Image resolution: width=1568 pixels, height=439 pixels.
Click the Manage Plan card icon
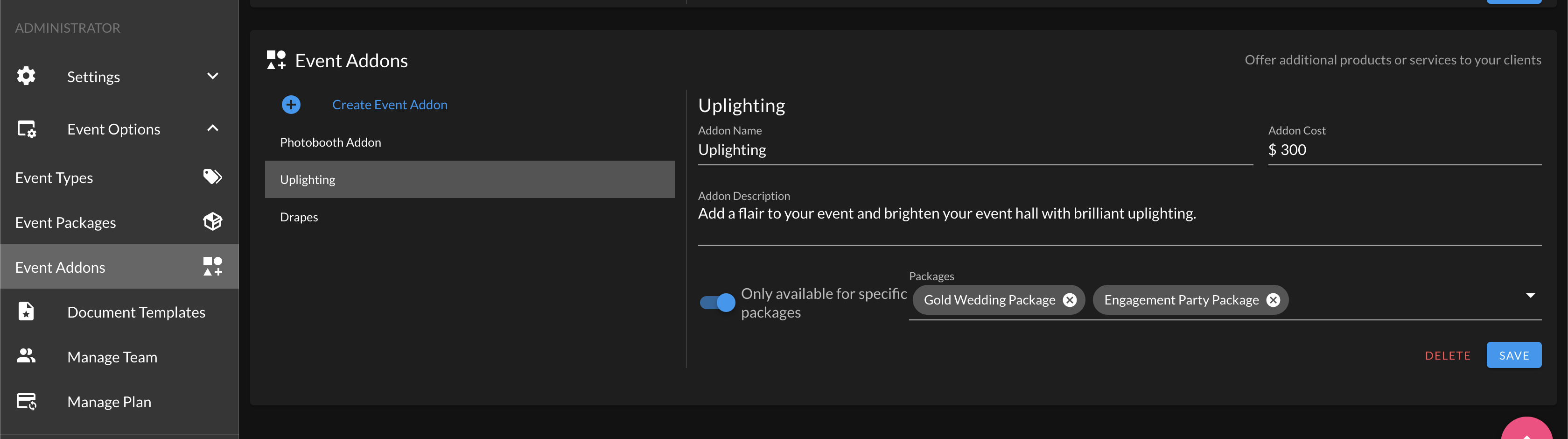[x=26, y=401]
